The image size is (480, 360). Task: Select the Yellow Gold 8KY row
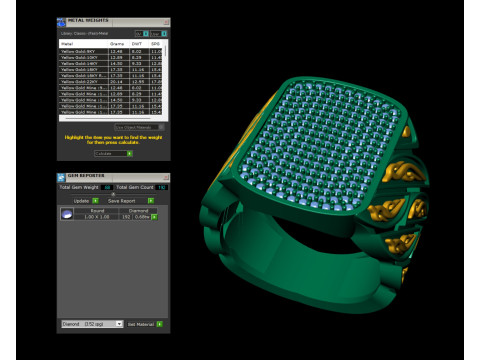[x=111, y=52]
